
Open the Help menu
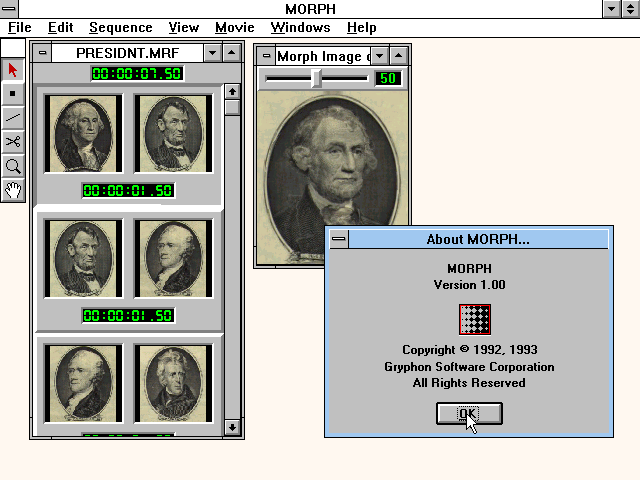click(362, 27)
